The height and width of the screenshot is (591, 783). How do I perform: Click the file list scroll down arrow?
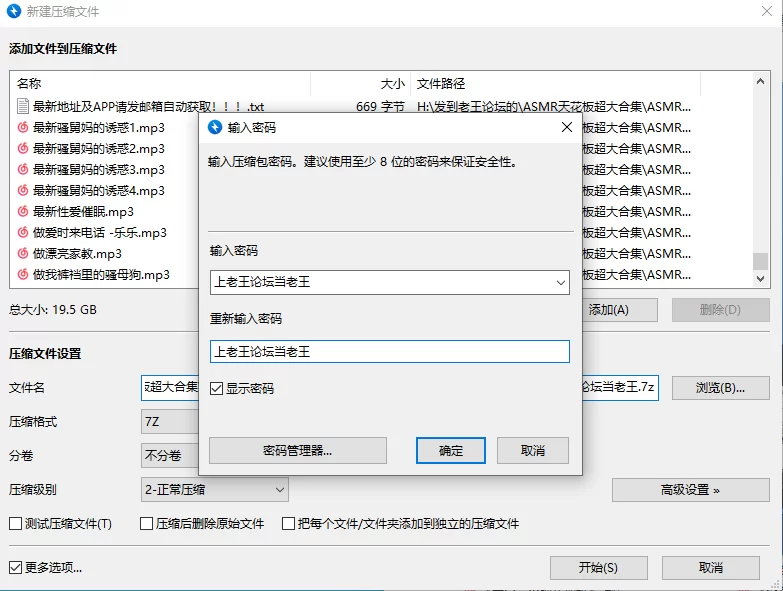tap(760, 279)
